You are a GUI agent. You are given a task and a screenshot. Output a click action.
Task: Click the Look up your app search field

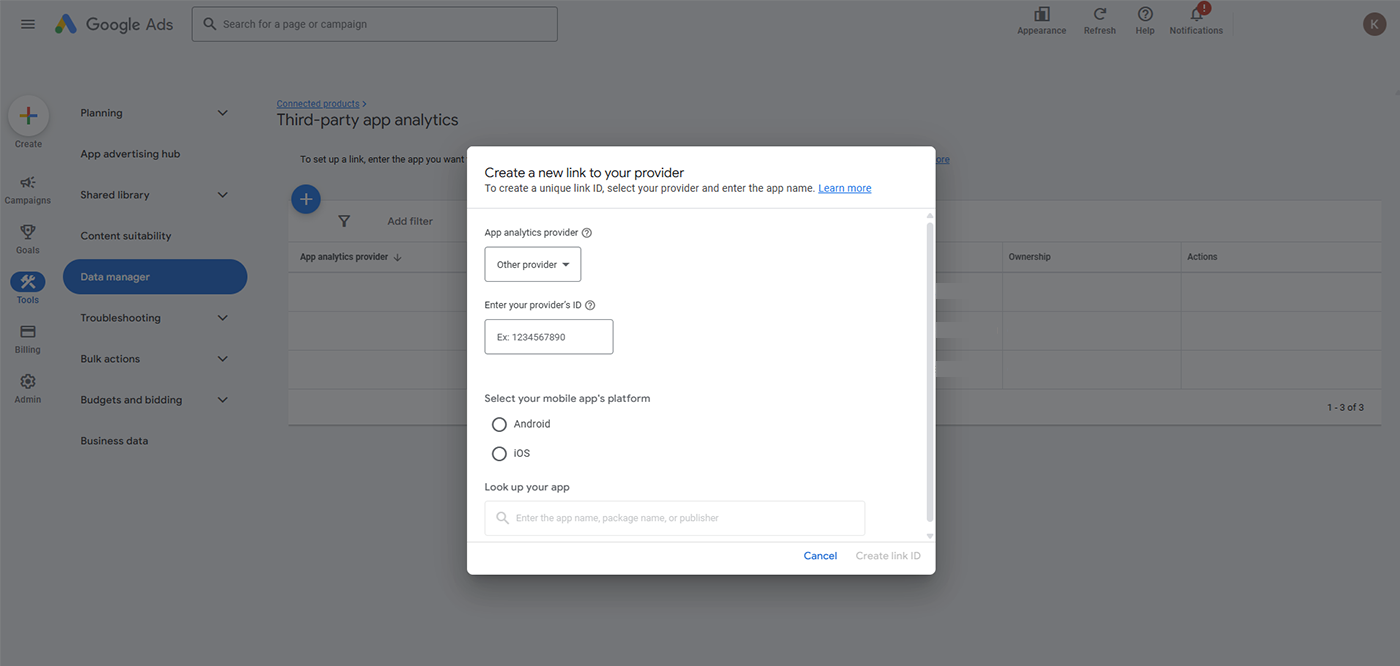pyautogui.click(x=675, y=518)
